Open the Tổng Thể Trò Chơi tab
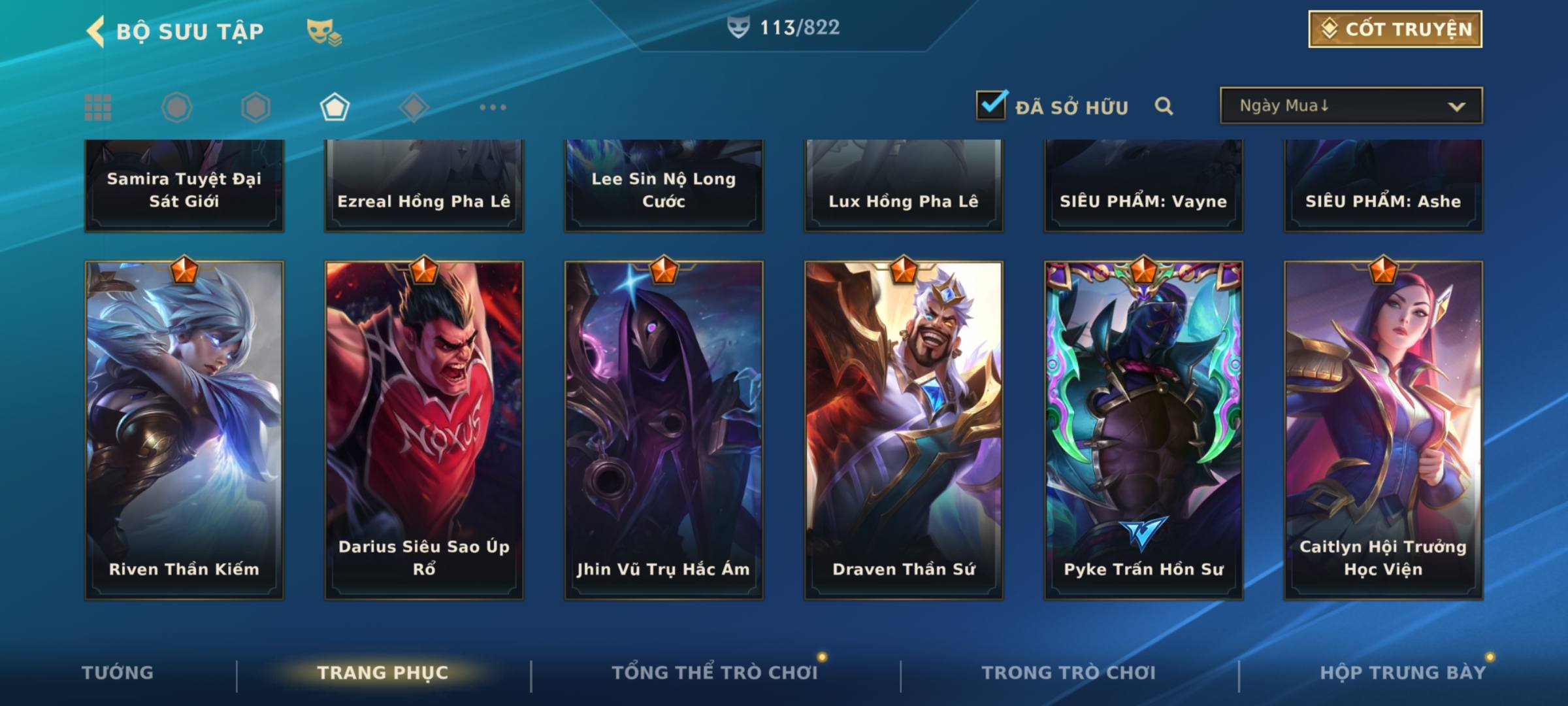This screenshot has width=1568, height=706. [x=715, y=673]
